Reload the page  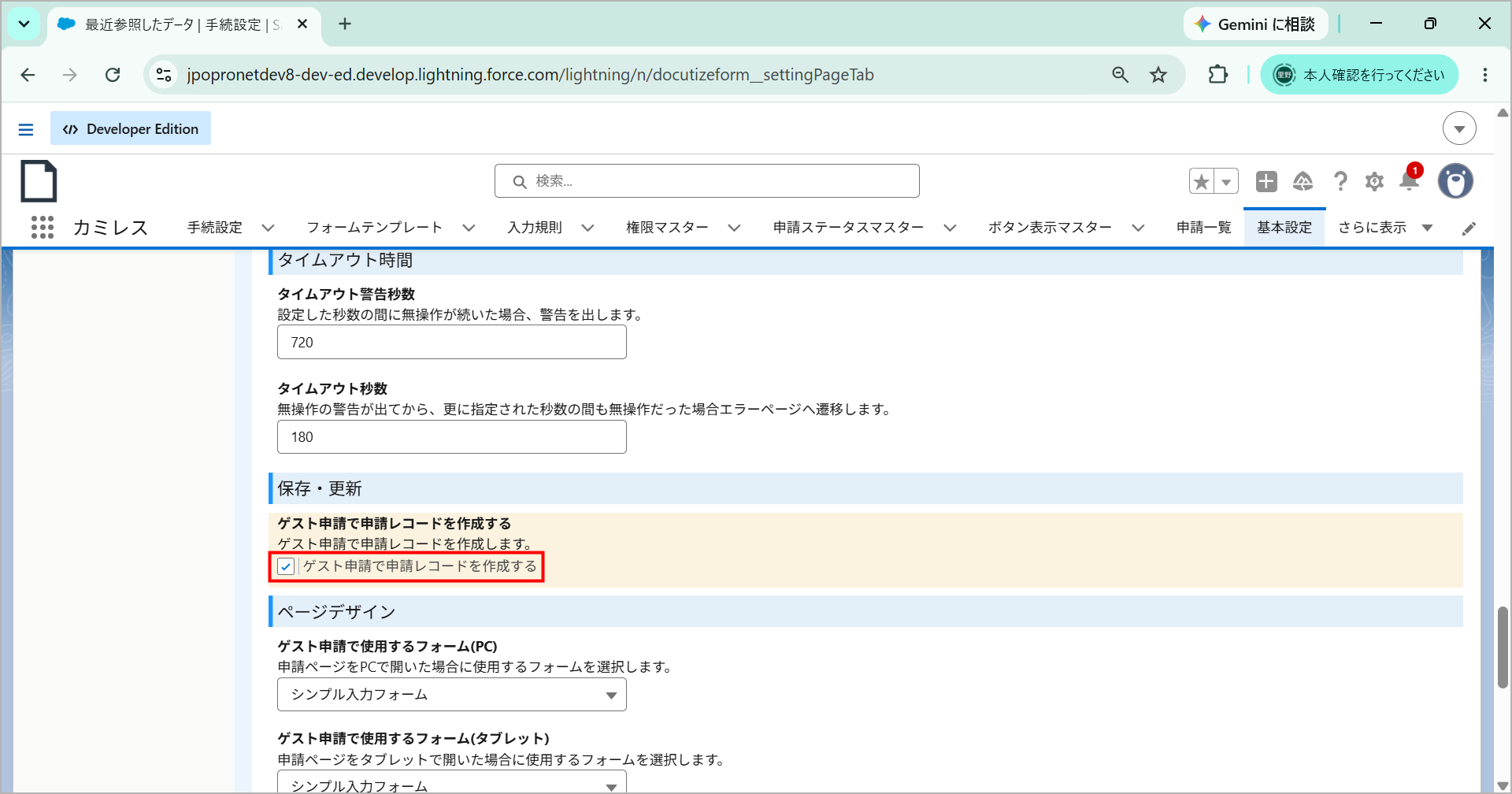tap(113, 75)
